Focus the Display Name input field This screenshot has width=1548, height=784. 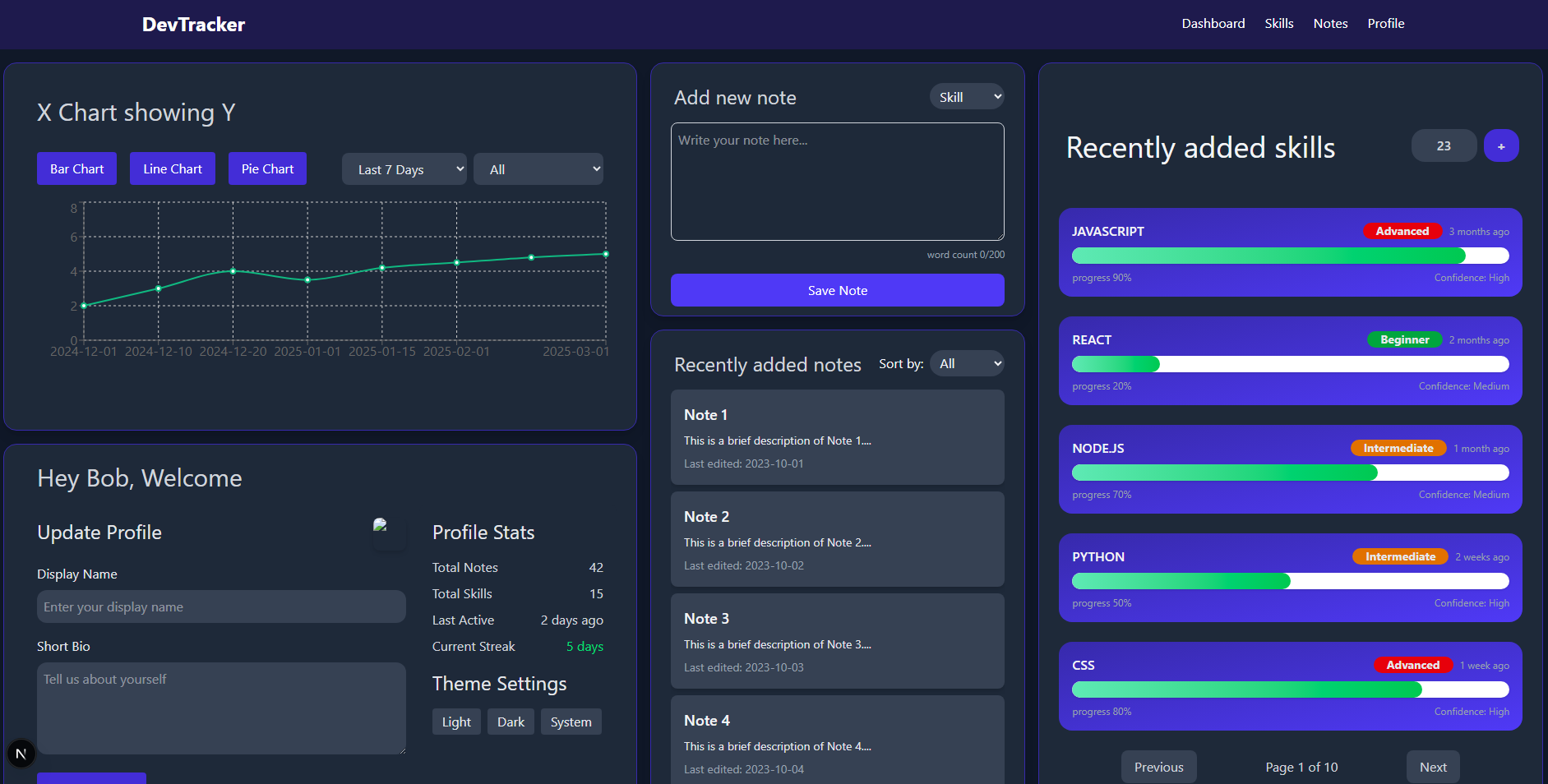pyautogui.click(x=221, y=606)
